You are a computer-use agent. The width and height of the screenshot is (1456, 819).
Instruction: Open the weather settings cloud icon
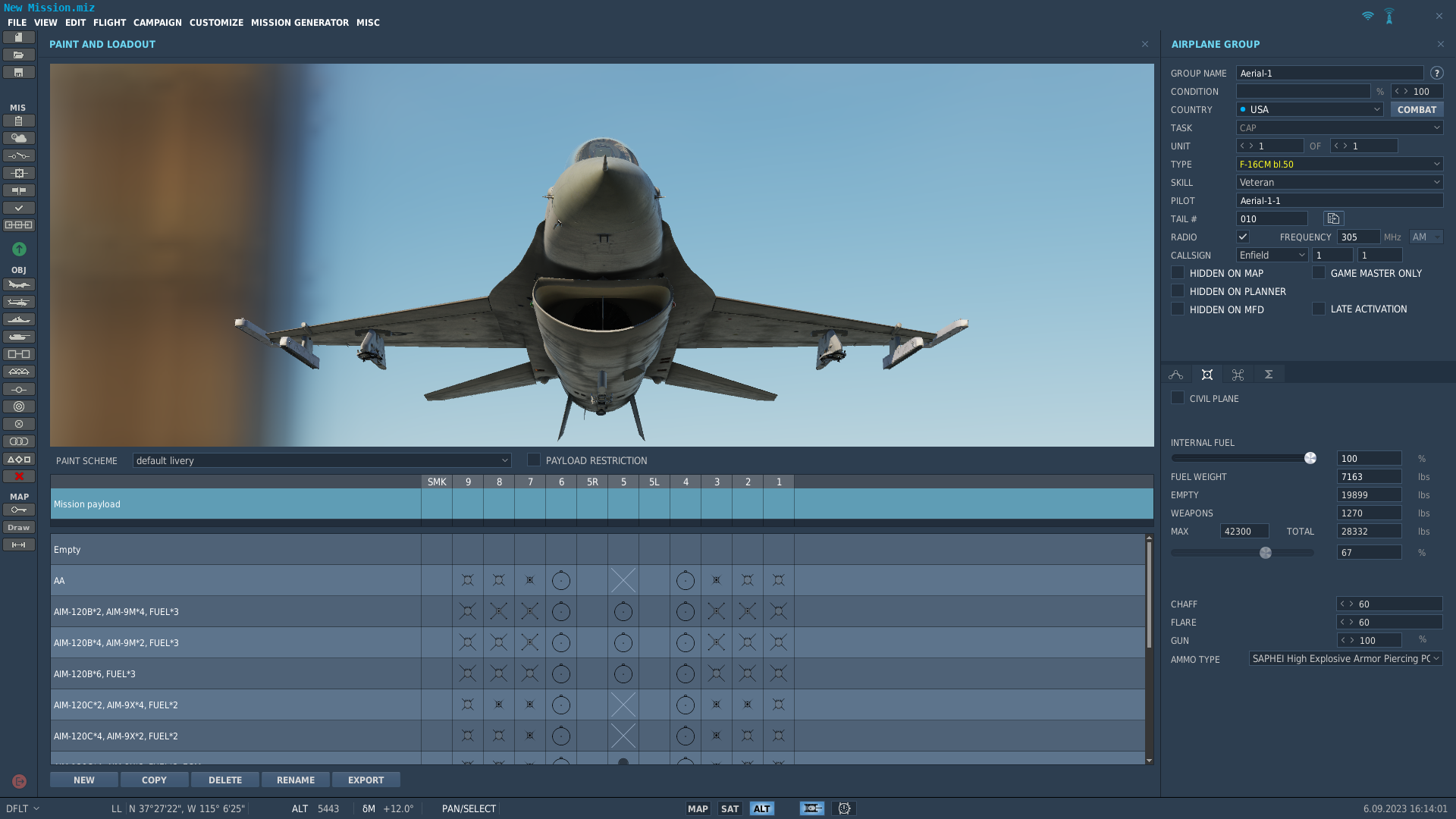pos(19,138)
